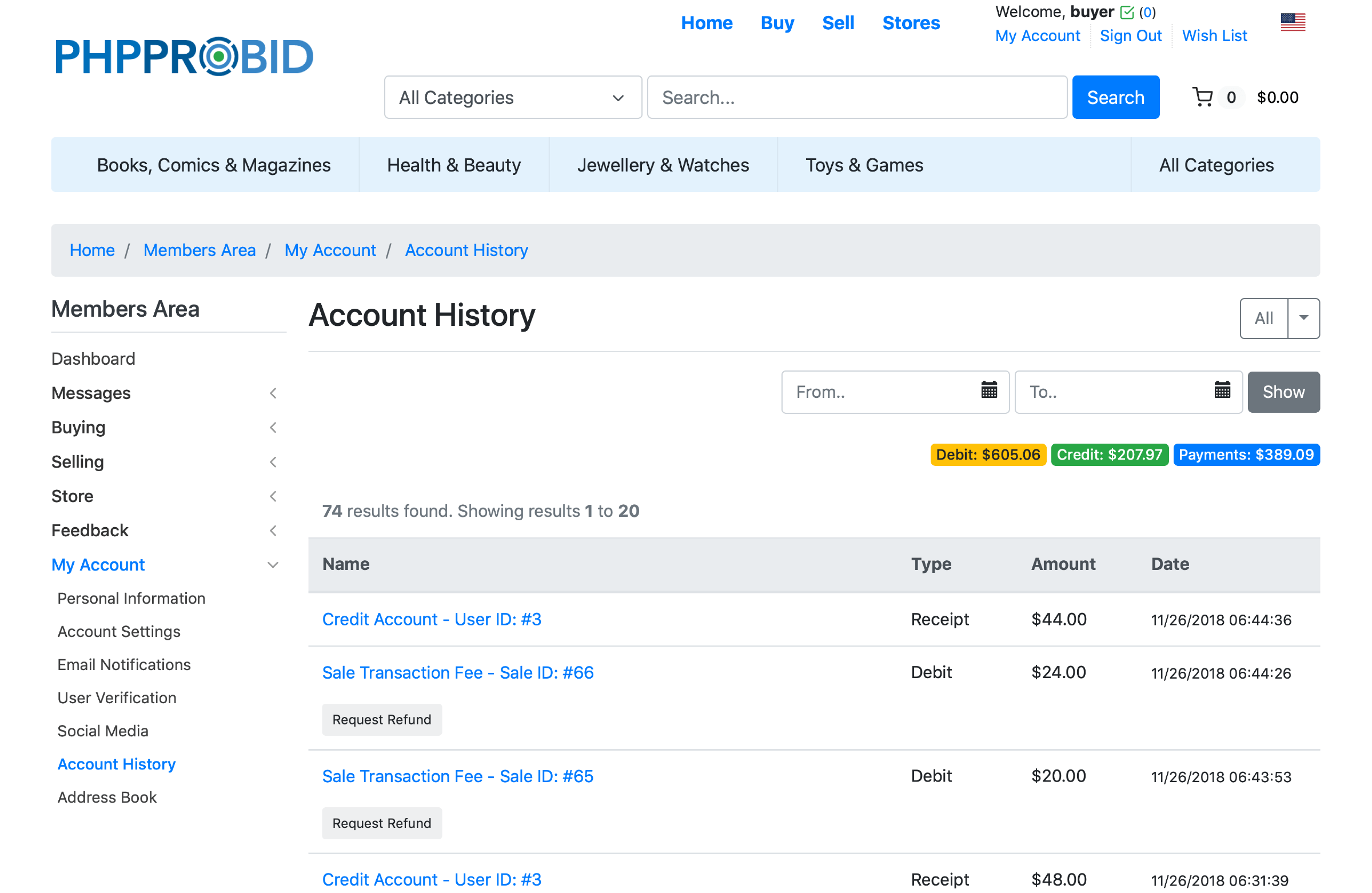The image size is (1372, 893).
Task: Open the shopping cart icon
Action: tap(1203, 97)
